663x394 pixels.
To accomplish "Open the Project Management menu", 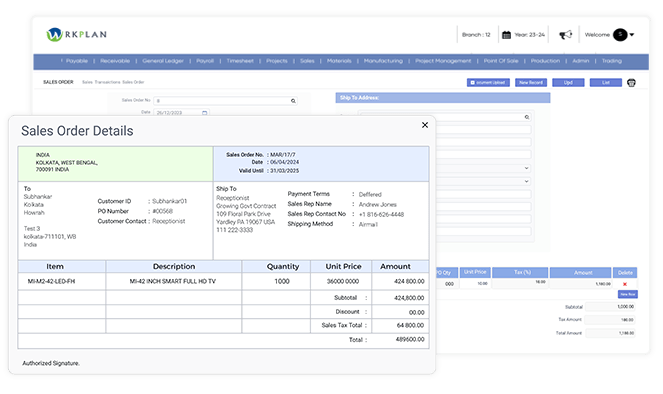I will point(443,61).
